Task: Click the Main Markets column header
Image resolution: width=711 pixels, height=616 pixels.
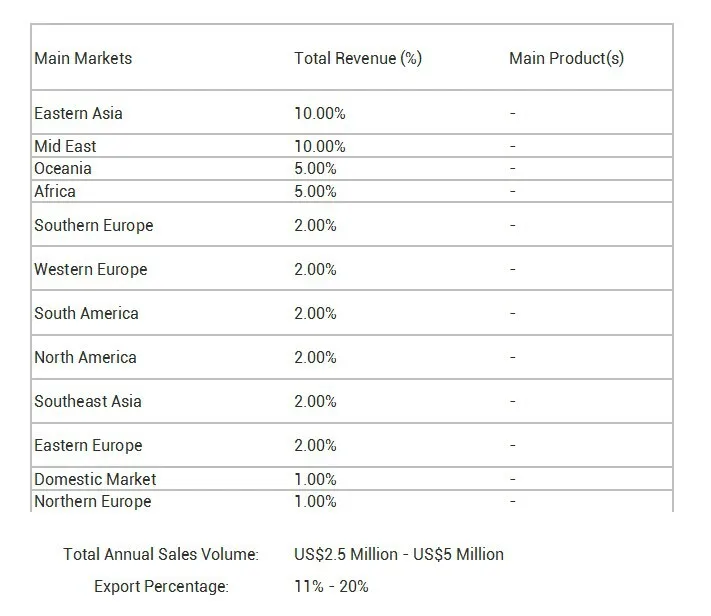Action: click(x=83, y=58)
